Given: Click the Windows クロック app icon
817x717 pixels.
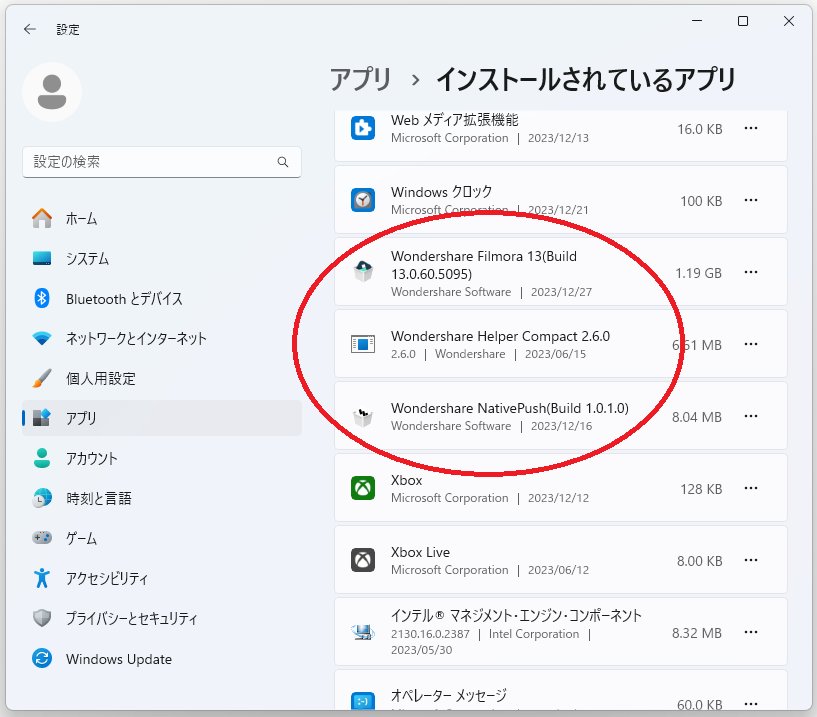Looking at the screenshot, I should (x=363, y=200).
